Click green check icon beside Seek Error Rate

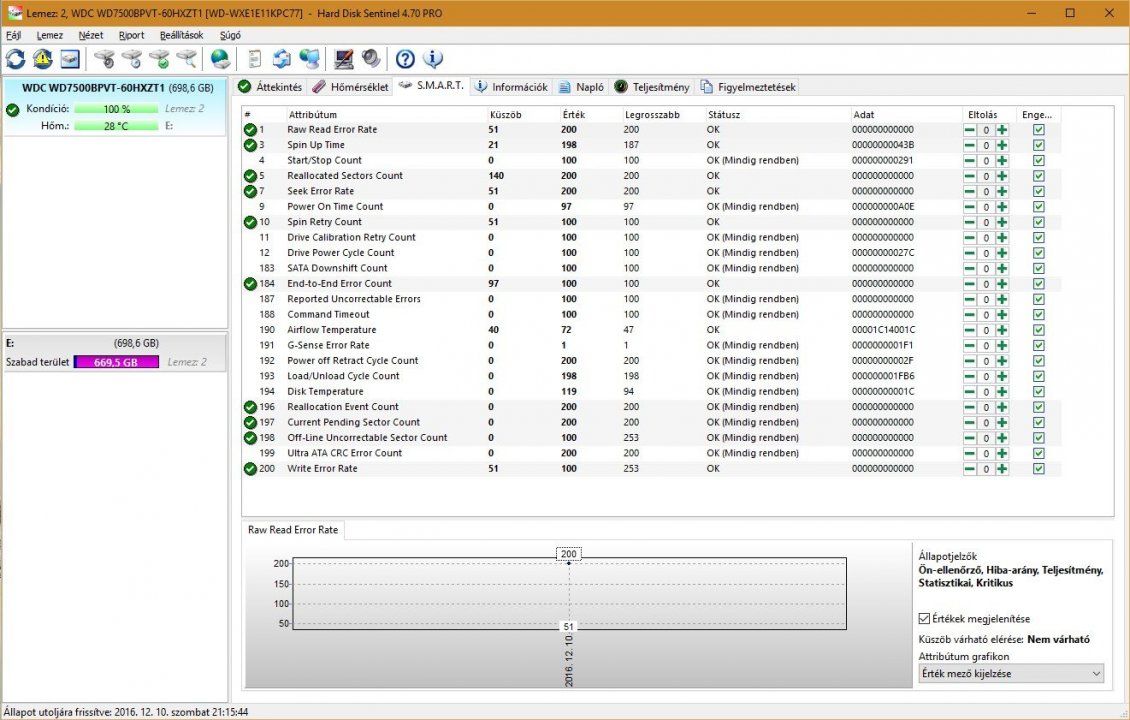250,191
